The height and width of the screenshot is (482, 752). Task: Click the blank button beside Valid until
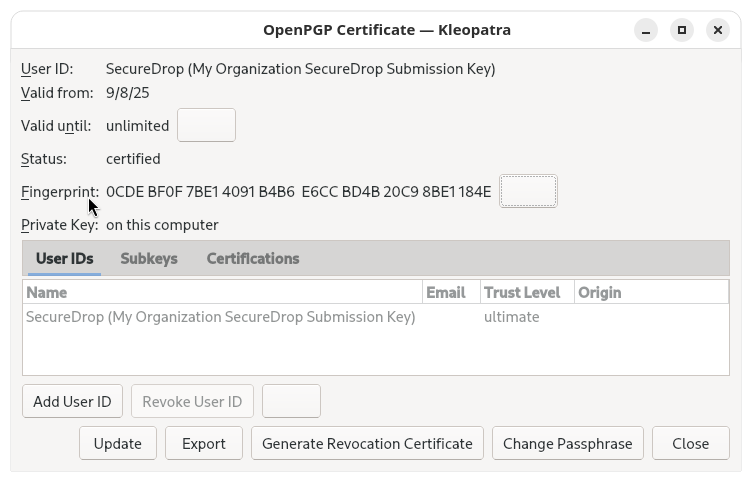(206, 126)
